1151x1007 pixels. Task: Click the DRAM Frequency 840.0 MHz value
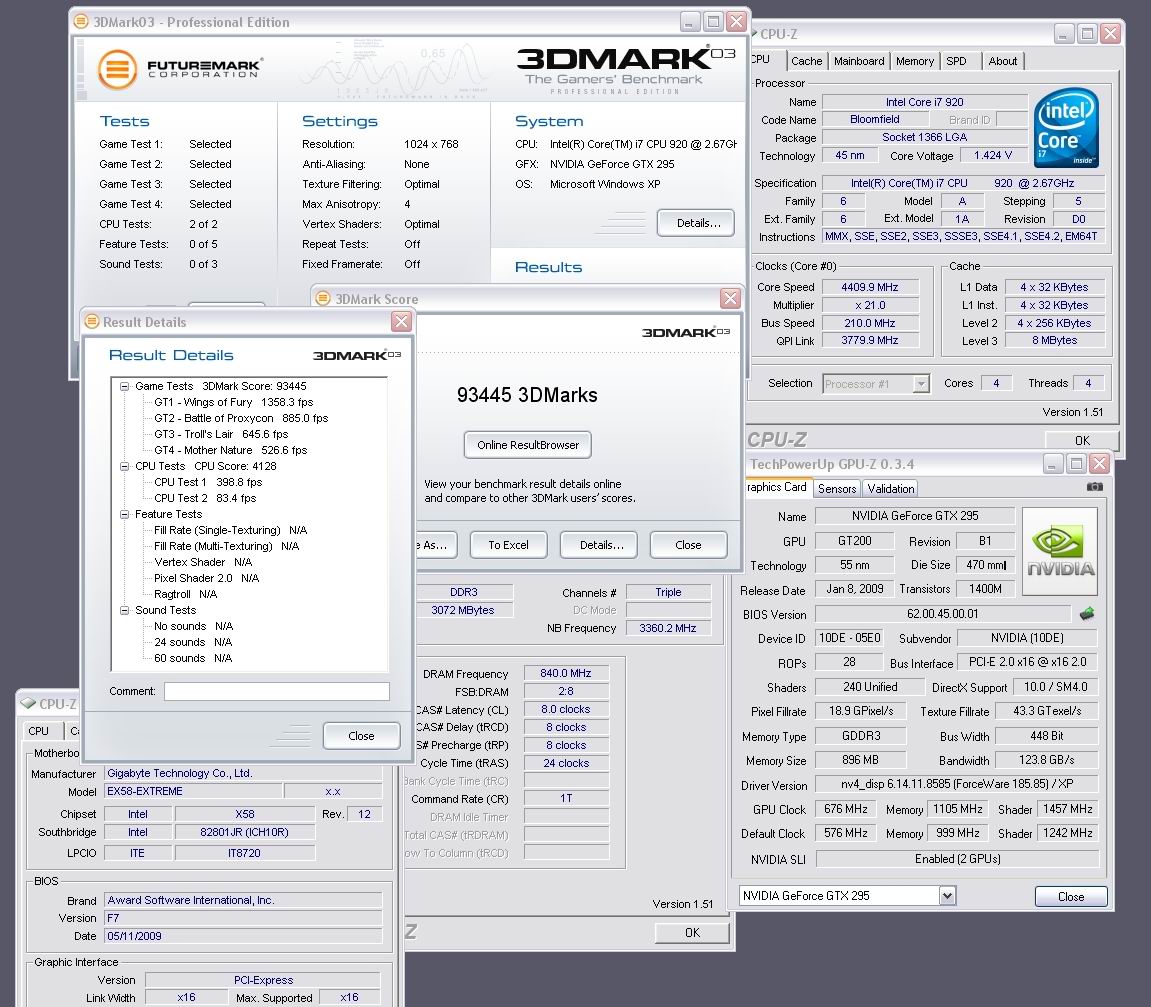coord(565,673)
